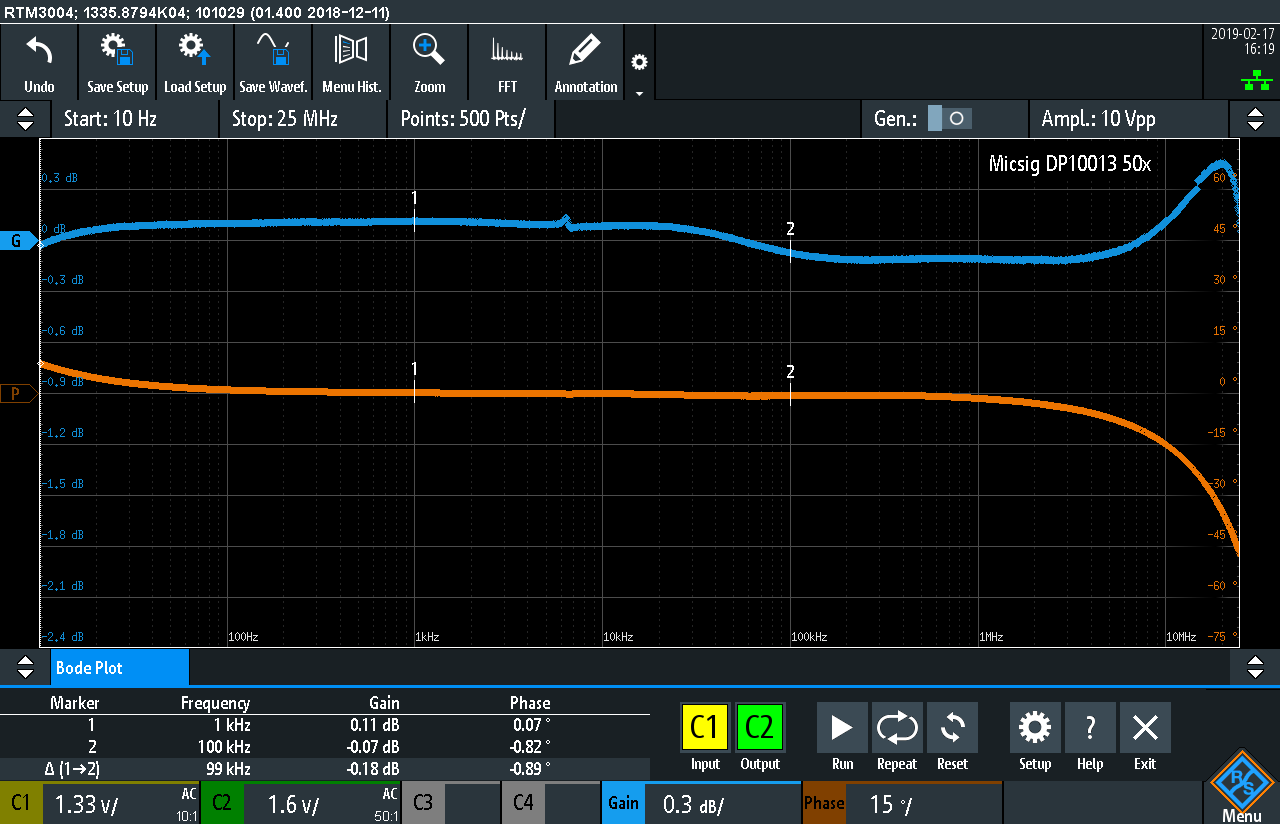
Task: Select the yellow C1 Input channel swatch
Action: point(705,728)
